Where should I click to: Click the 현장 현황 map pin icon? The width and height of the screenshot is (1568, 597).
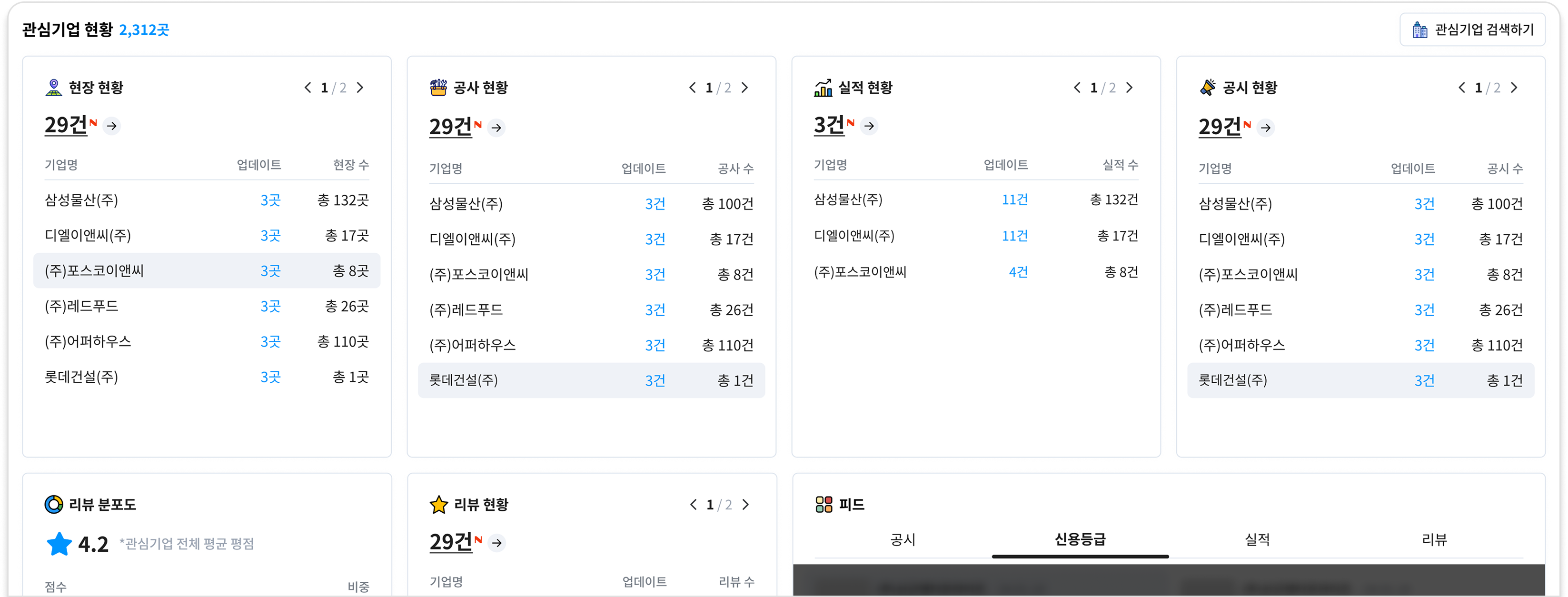click(x=54, y=88)
